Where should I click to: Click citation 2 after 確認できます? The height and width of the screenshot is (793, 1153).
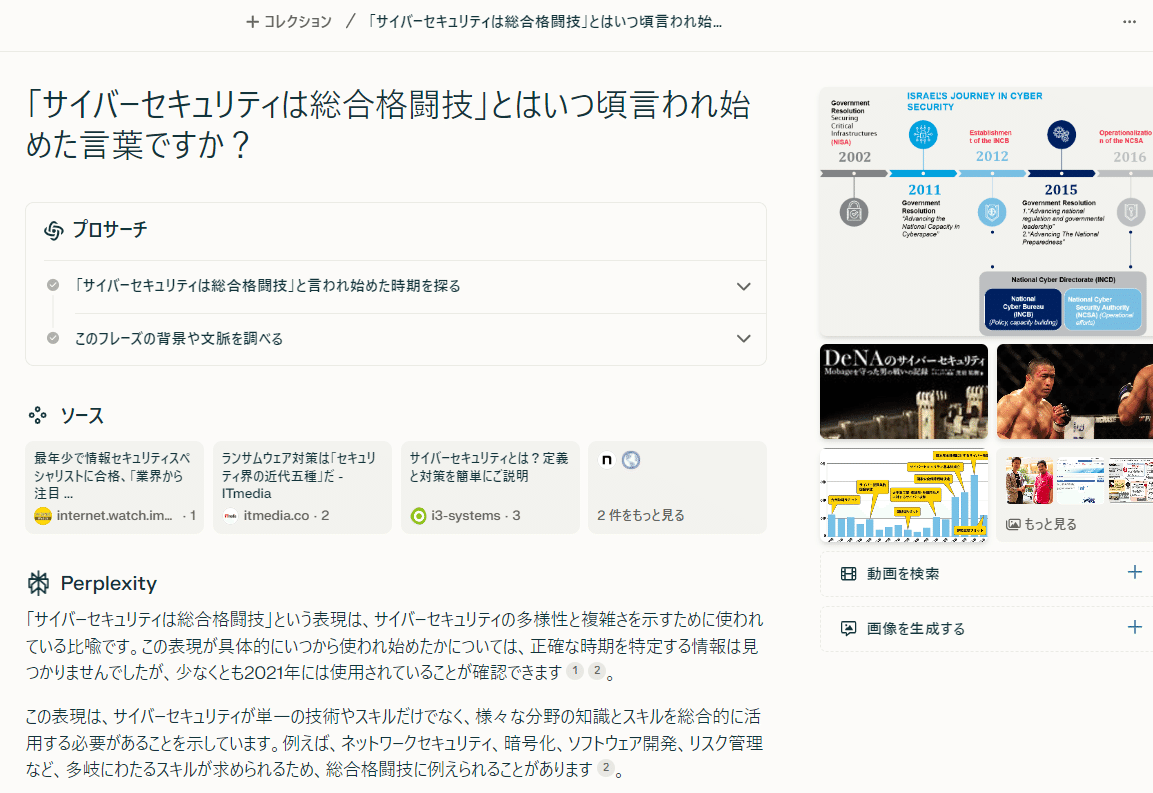(597, 671)
